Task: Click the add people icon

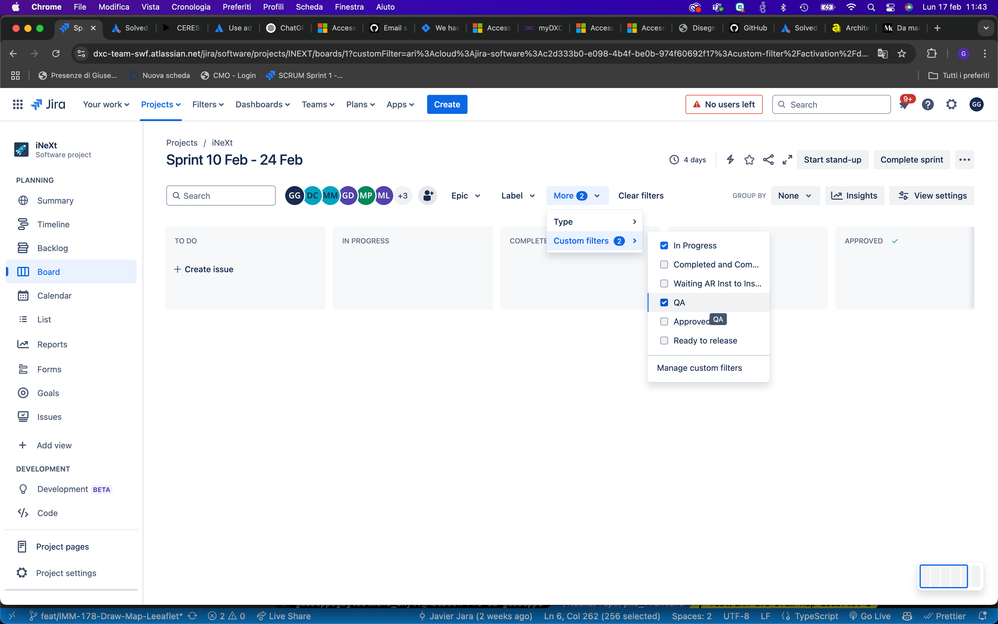Action: coord(428,196)
